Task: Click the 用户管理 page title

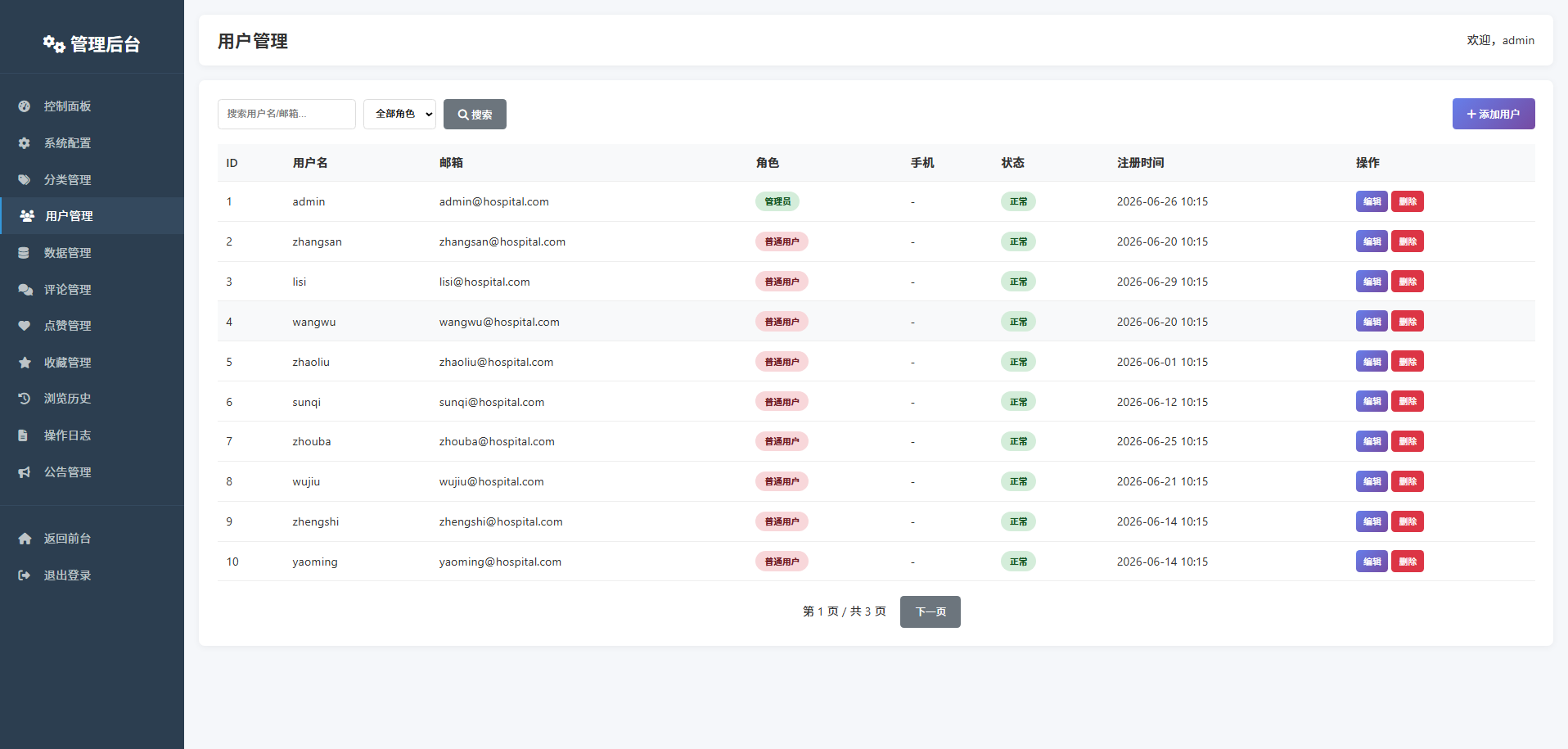Action: click(252, 41)
